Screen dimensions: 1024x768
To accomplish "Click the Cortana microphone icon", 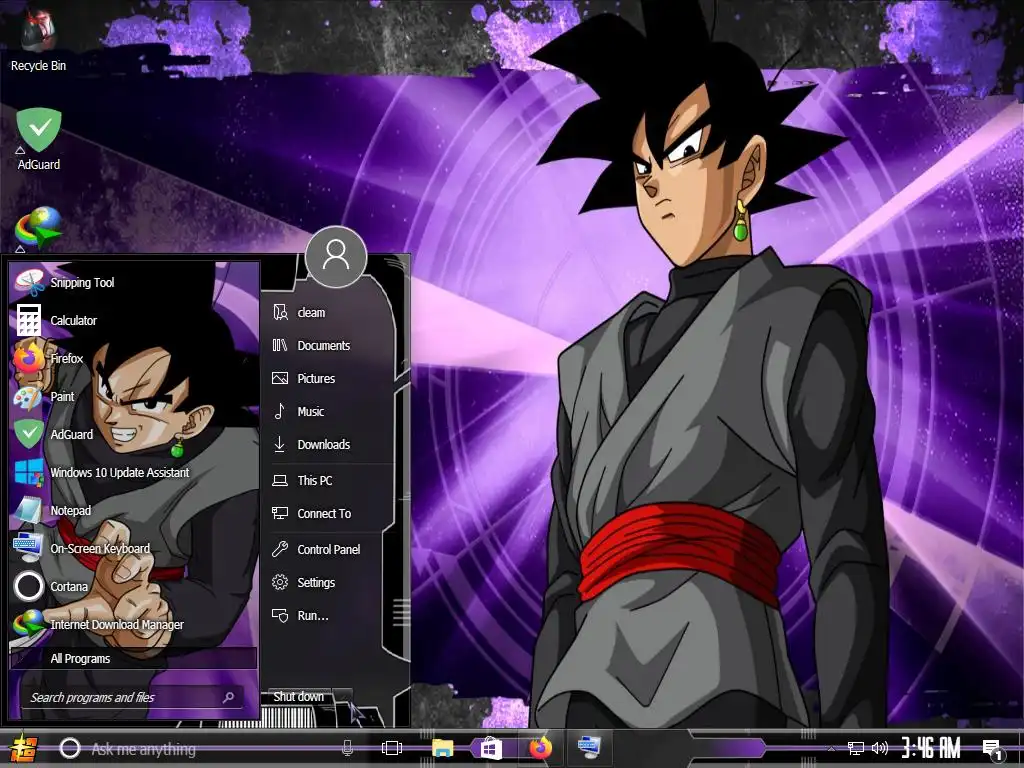I will 347,748.
